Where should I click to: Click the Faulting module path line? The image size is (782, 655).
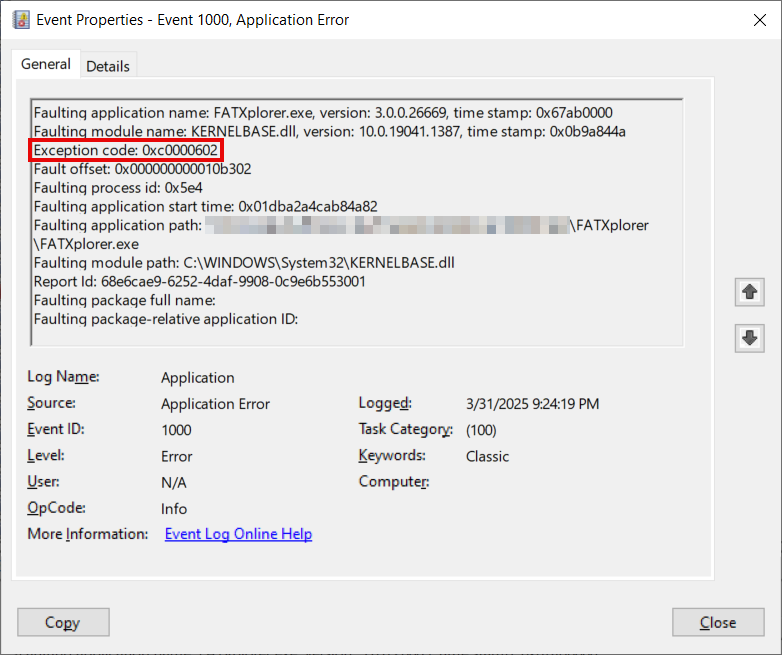[244, 263]
